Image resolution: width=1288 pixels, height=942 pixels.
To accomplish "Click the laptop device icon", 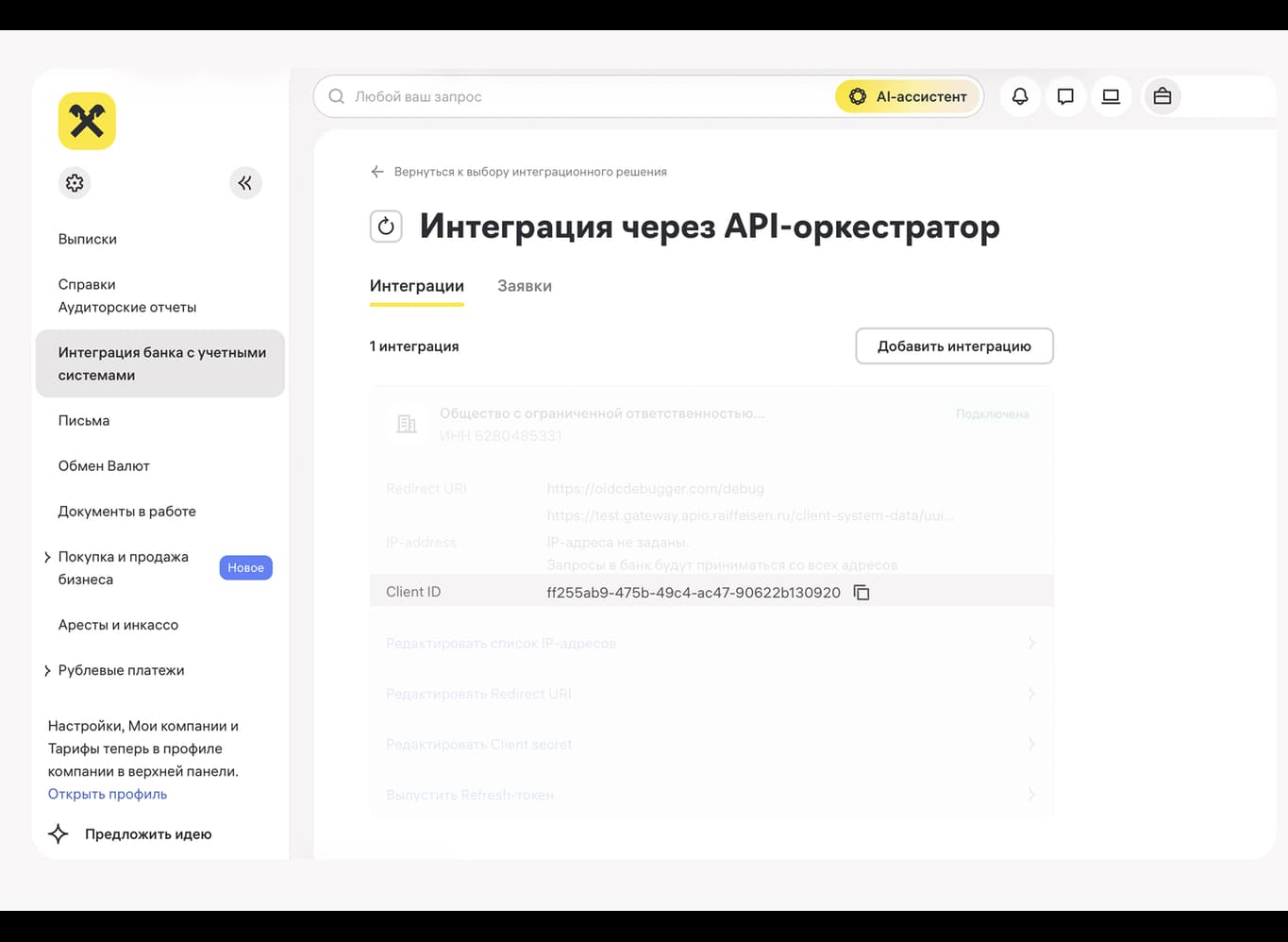I will 1111,96.
